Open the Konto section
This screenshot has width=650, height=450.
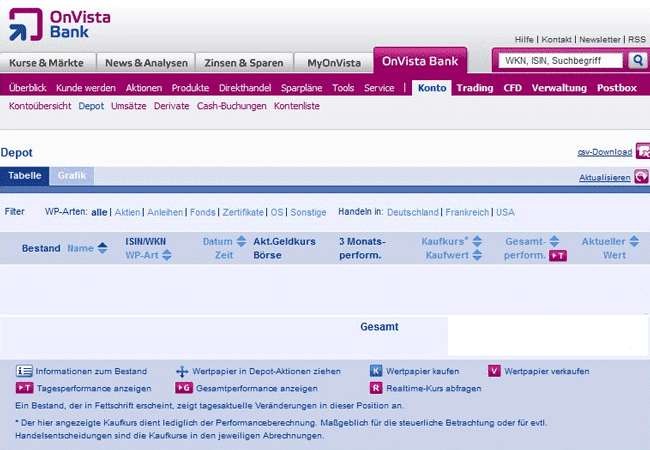pos(432,88)
